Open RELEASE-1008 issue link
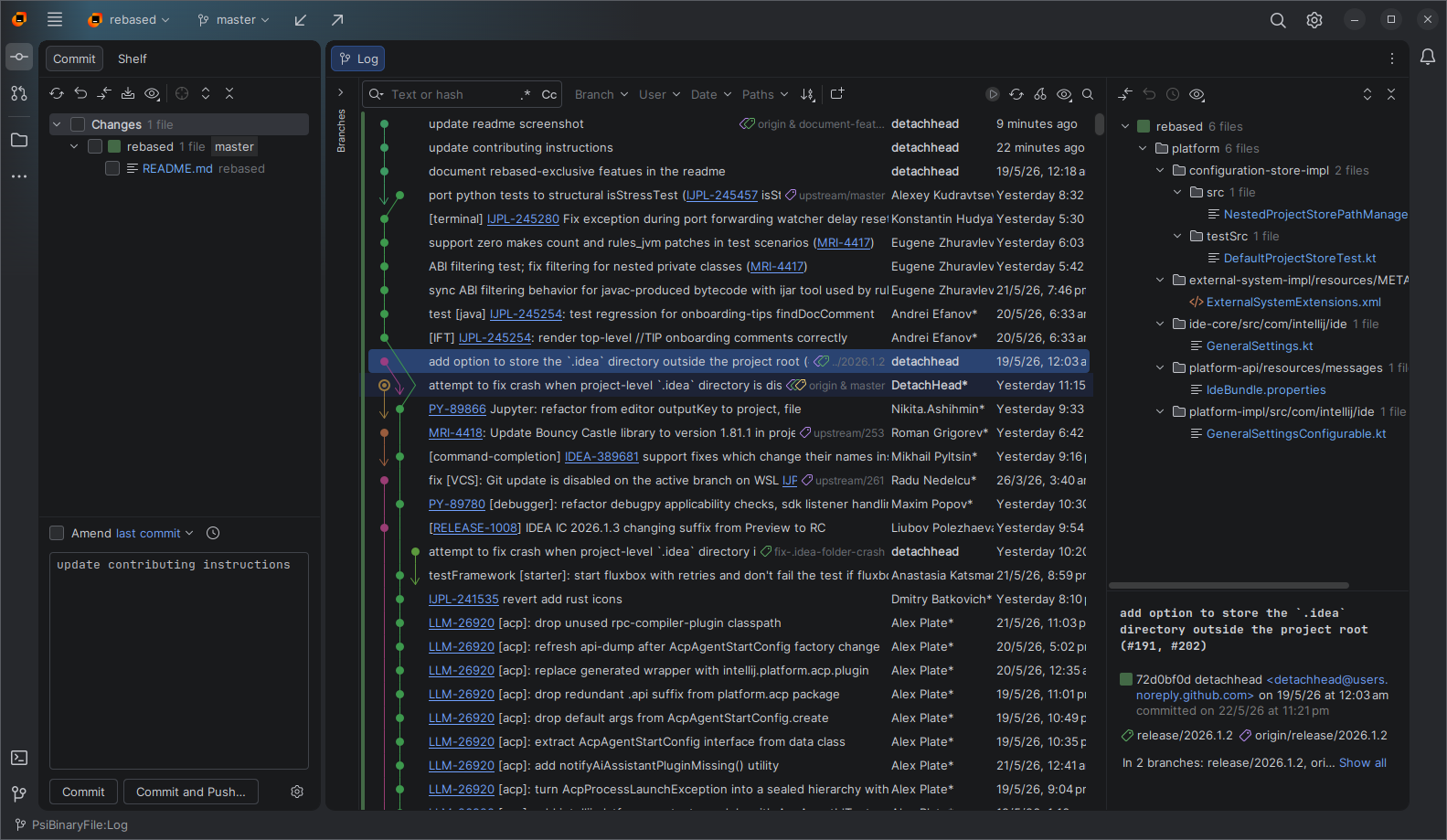The image size is (1447, 840). 475,528
